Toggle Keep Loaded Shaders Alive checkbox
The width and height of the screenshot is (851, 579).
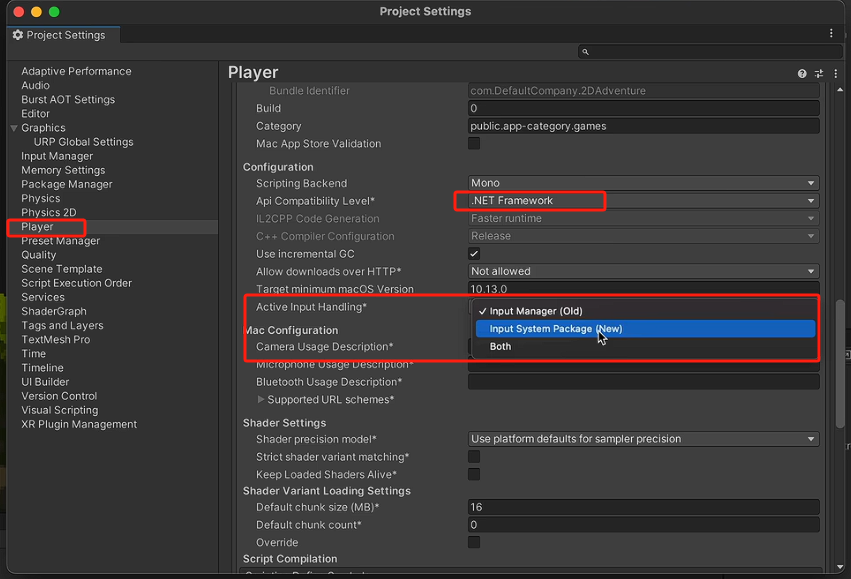pos(474,474)
